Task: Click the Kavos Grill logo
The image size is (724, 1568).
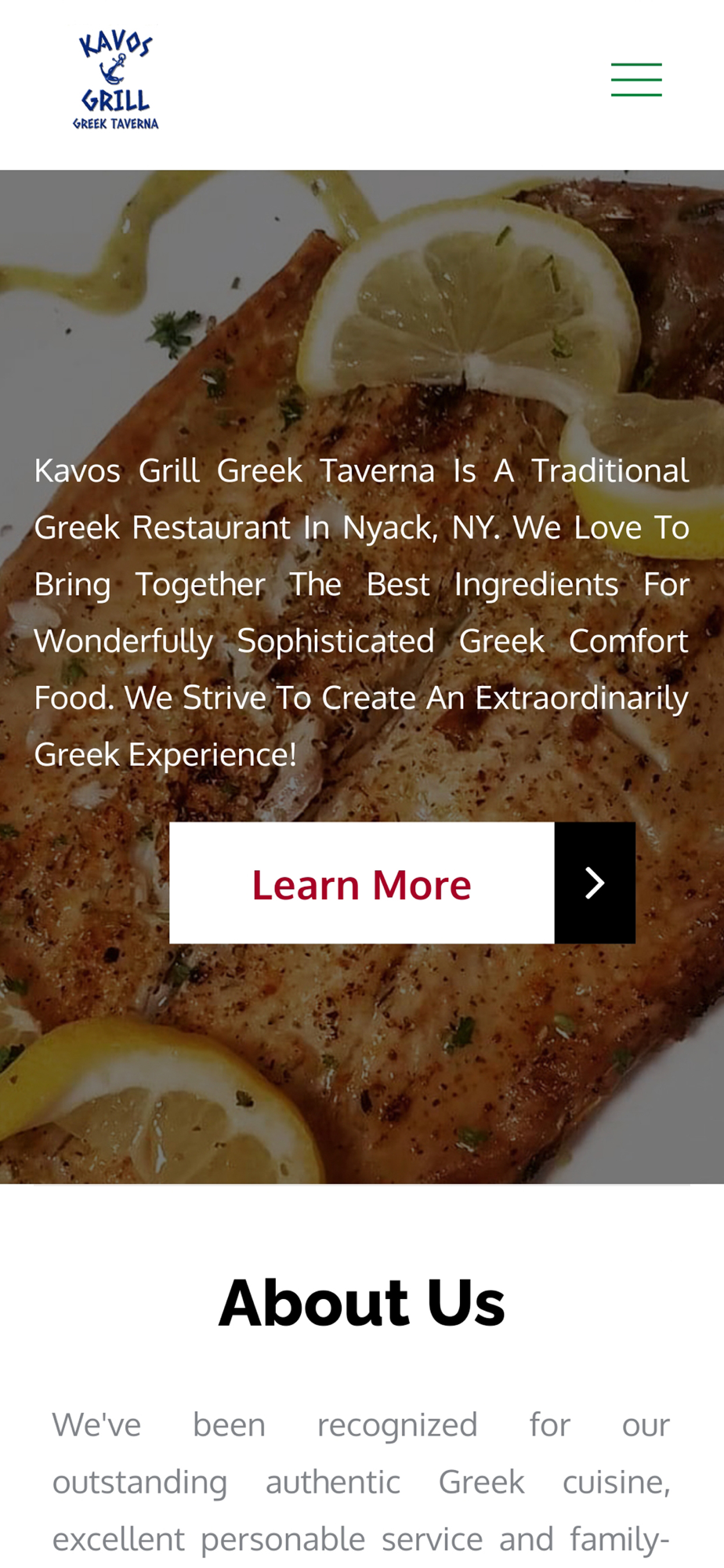Action: pos(116,80)
